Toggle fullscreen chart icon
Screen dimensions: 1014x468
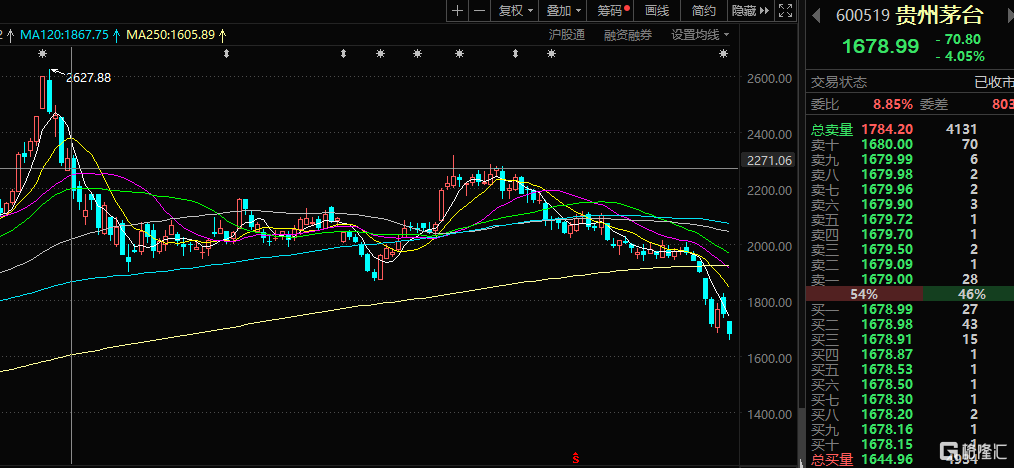[x=786, y=10]
